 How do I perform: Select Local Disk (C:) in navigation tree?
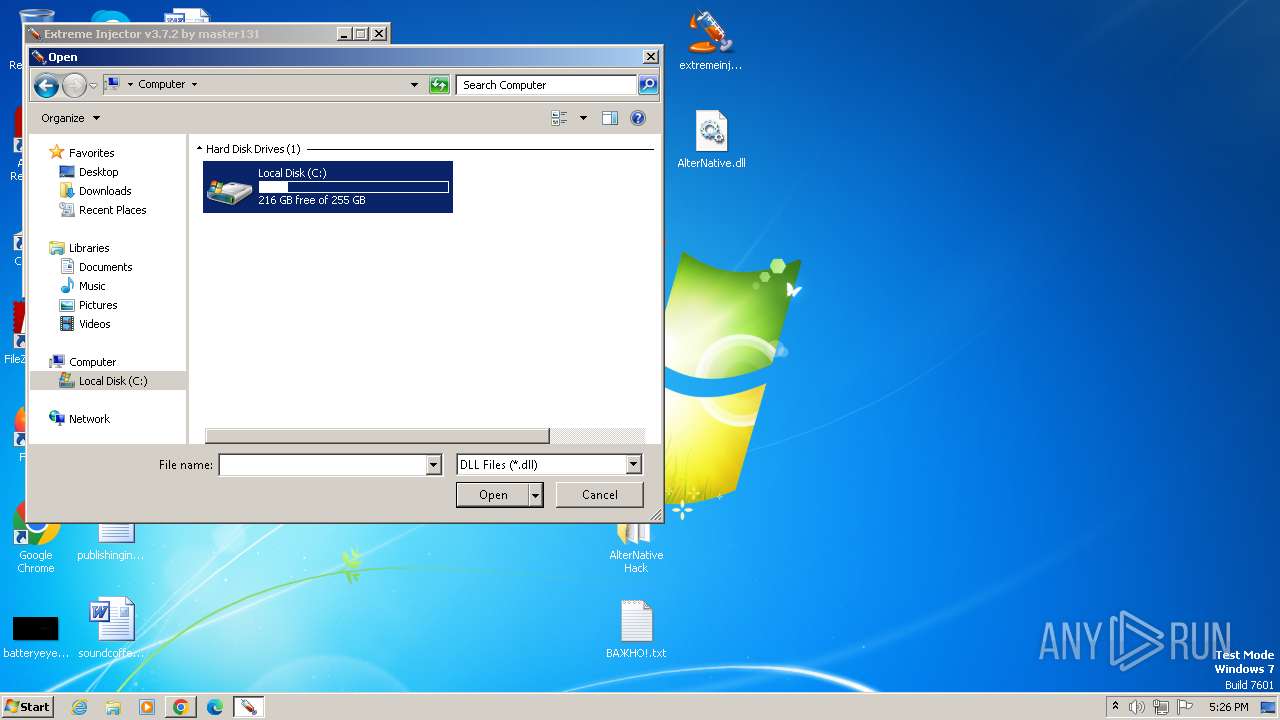(108, 381)
